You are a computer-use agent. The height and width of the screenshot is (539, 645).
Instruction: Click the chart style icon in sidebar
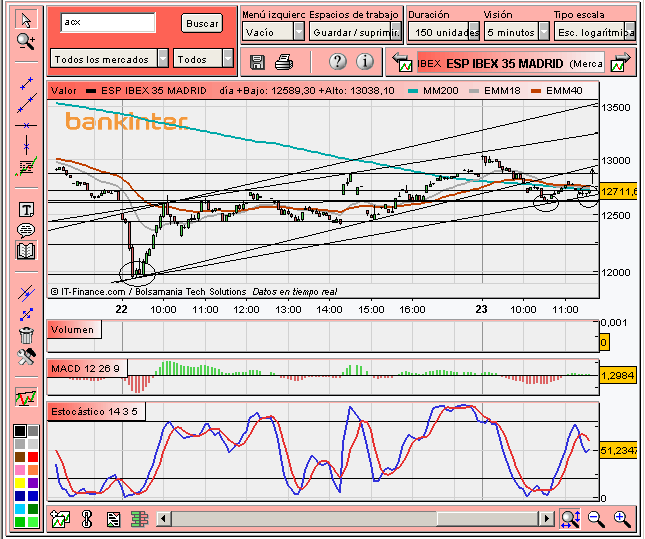[26, 397]
